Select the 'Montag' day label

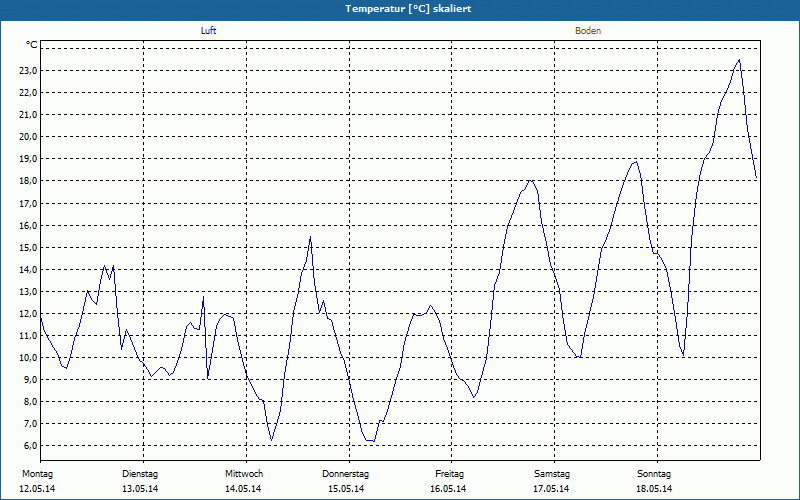point(37,474)
